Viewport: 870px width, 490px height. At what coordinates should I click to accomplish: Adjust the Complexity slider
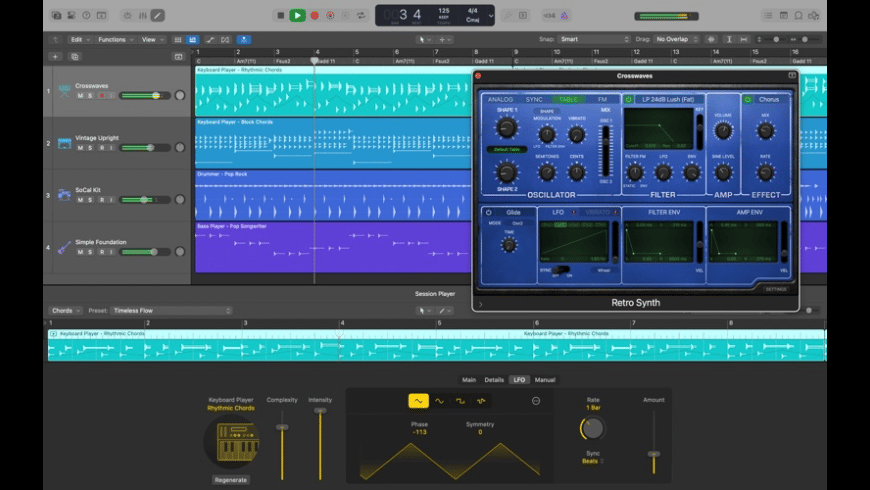[282, 427]
